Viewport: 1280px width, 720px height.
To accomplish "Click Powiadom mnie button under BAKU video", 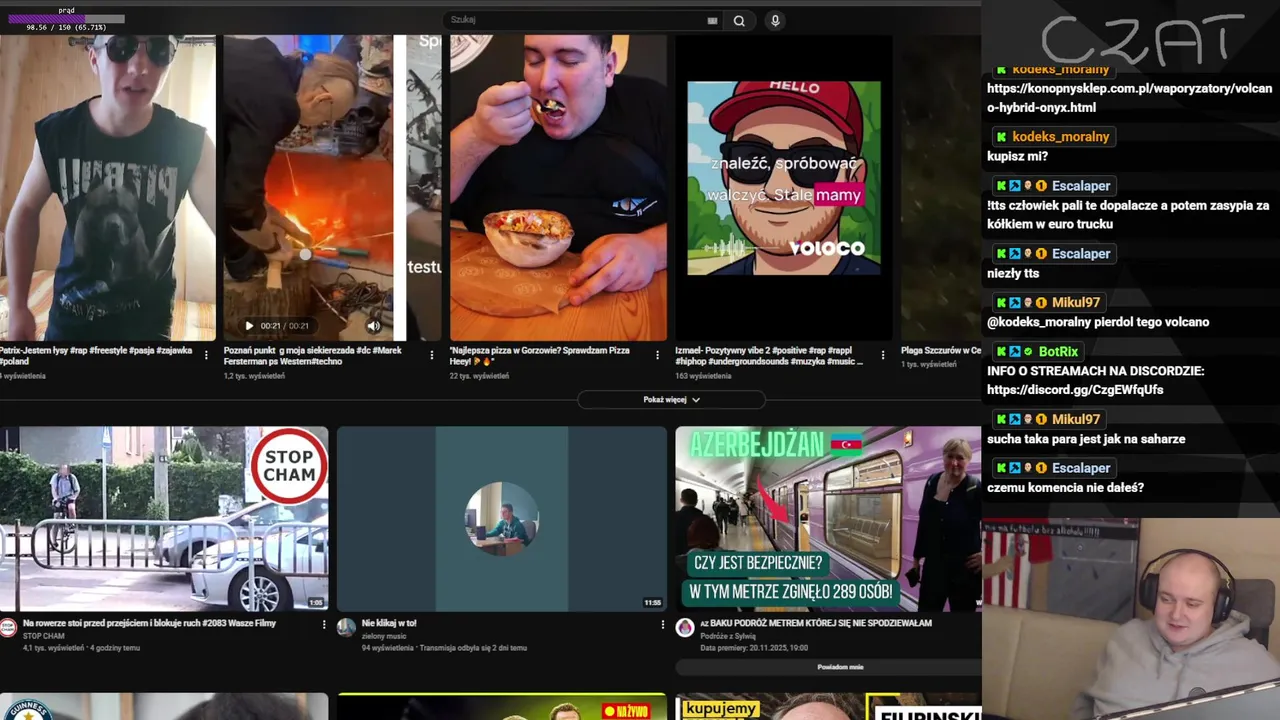I will click(840, 667).
